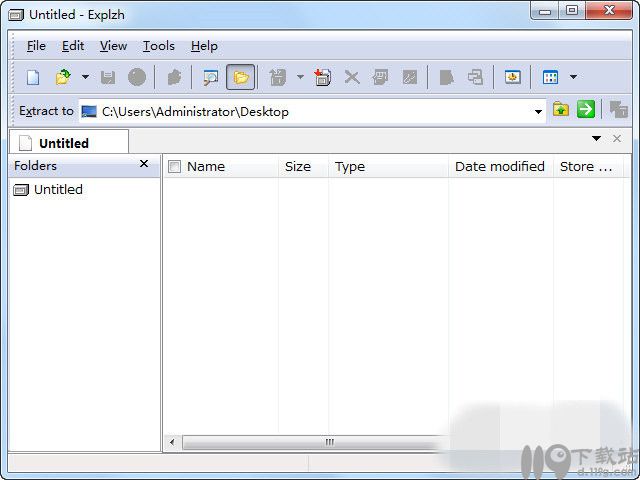Open an archive with the folder icon
The height and width of the screenshot is (480, 640).
pyautogui.click(x=63, y=77)
